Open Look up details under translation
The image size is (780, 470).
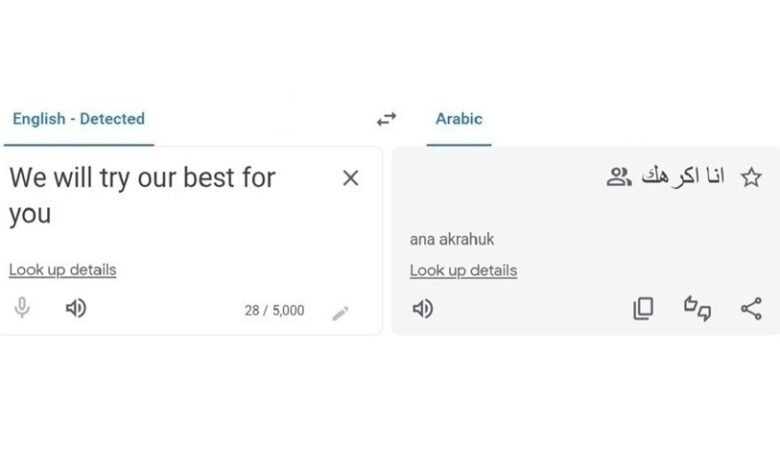click(463, 271)
